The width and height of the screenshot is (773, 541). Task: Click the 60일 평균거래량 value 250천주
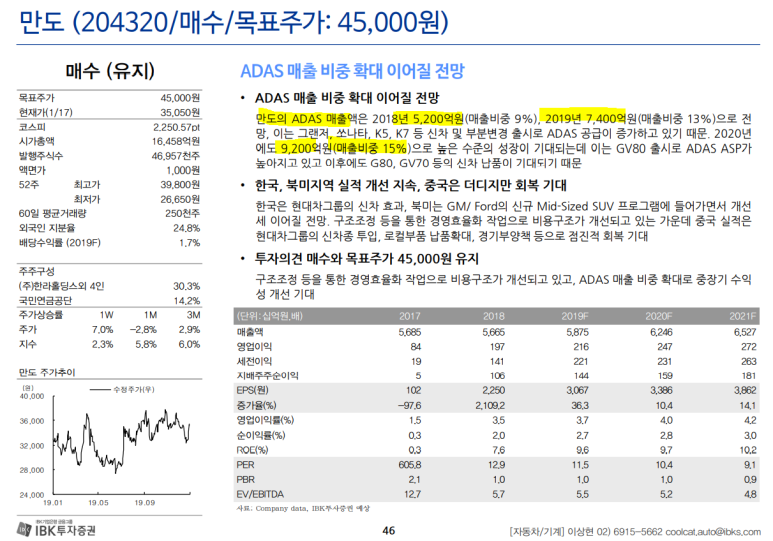182,213
